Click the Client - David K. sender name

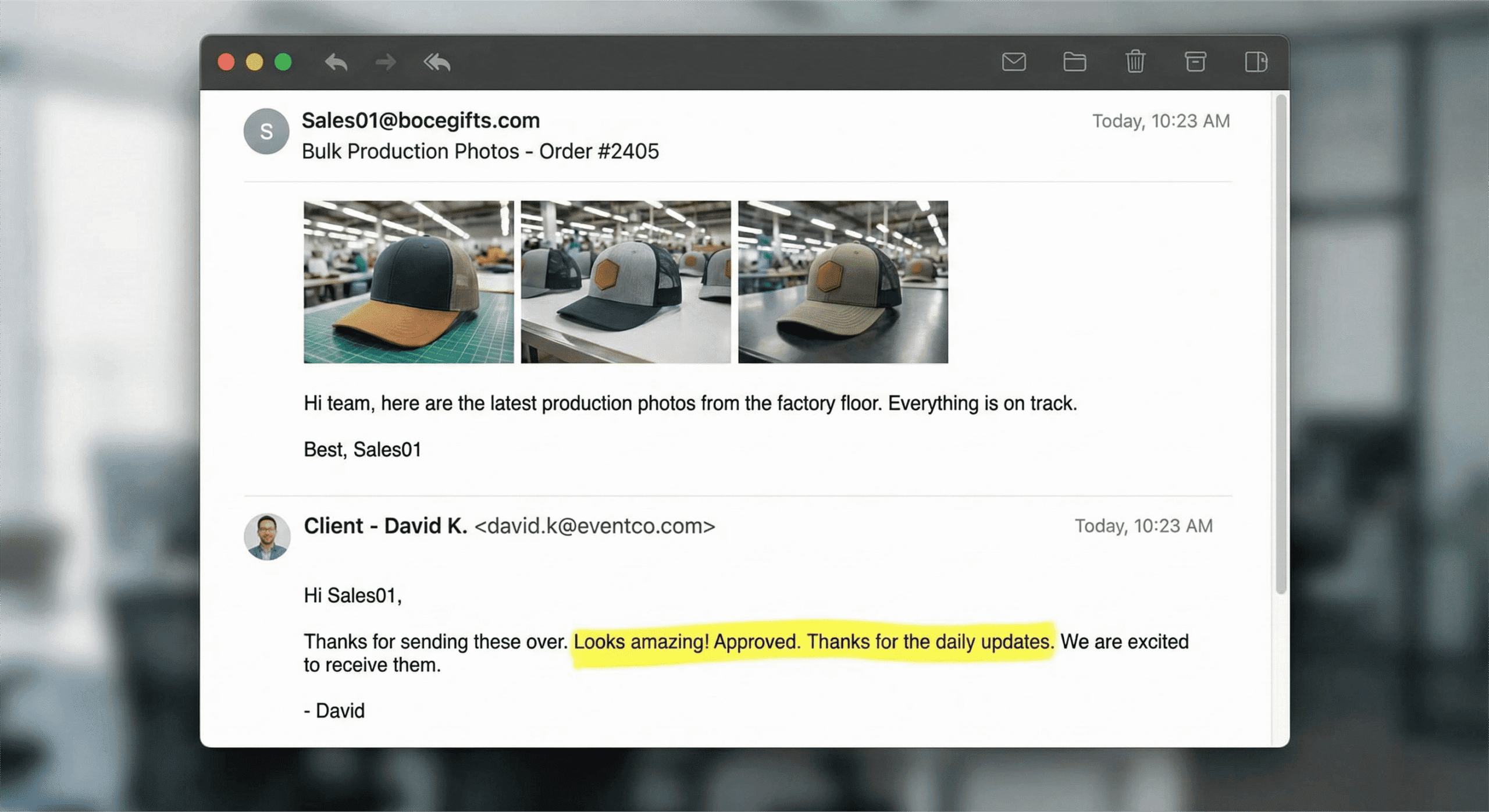(x=385, y=526)
